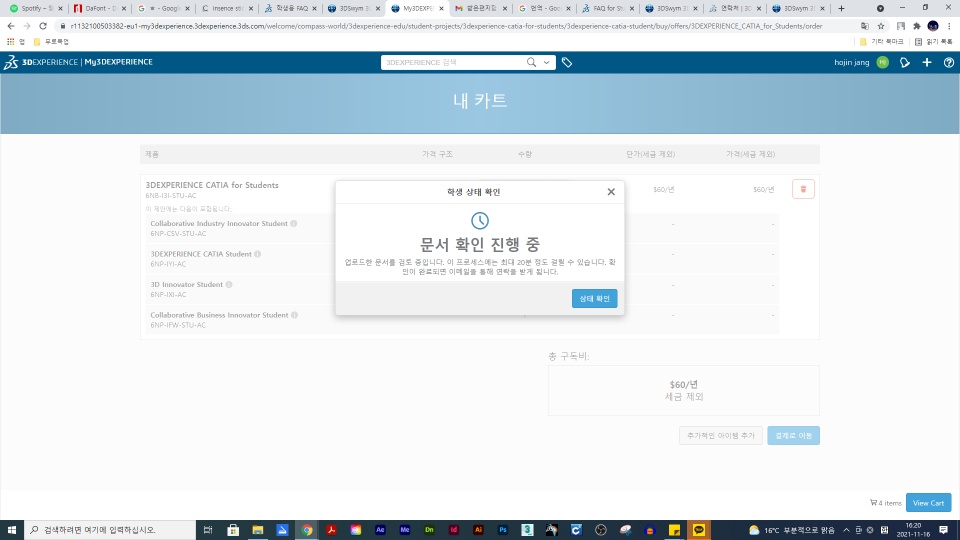Click the search magnifier icon in top bar

tap(531, 62)
